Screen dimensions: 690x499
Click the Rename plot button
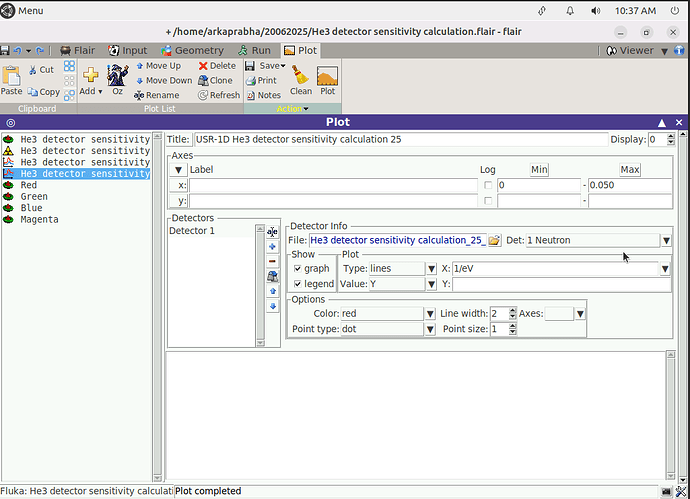(157, 95)
